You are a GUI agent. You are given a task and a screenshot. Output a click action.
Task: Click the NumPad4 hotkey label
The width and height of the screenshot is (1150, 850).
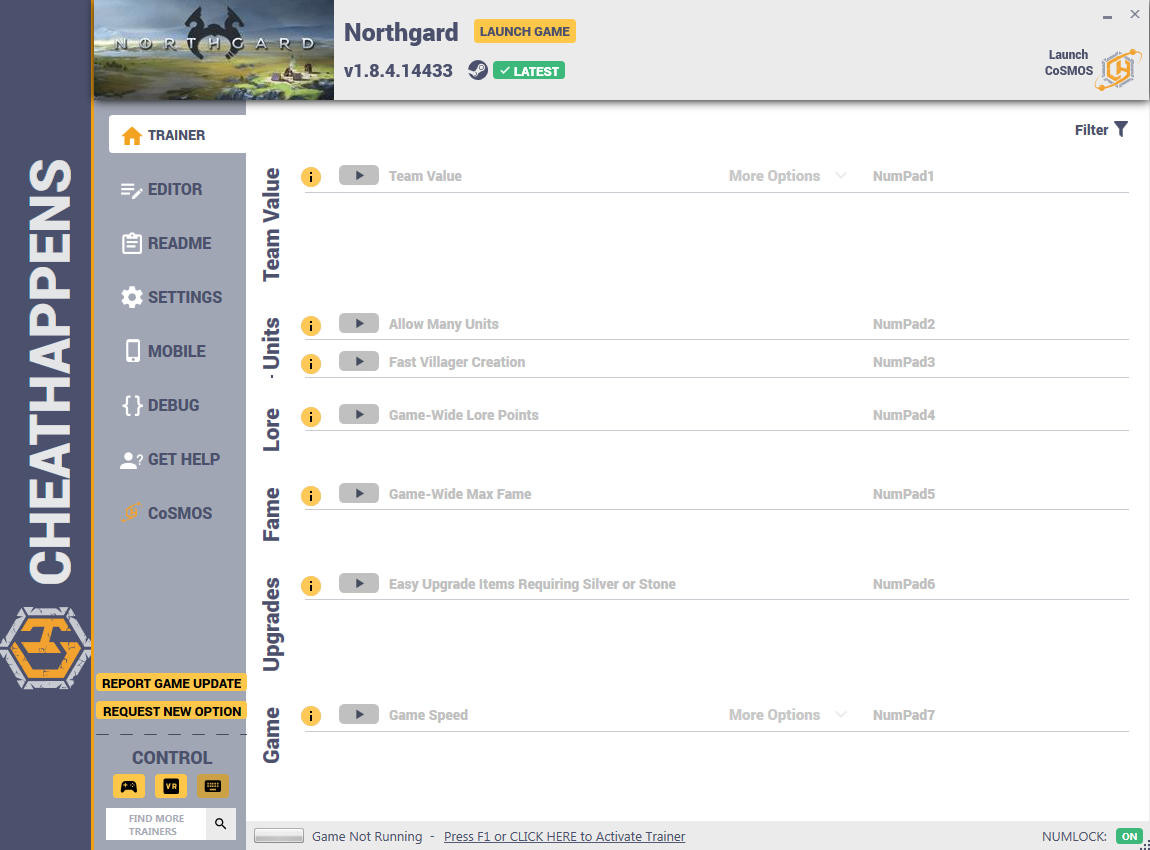[904, 415]
